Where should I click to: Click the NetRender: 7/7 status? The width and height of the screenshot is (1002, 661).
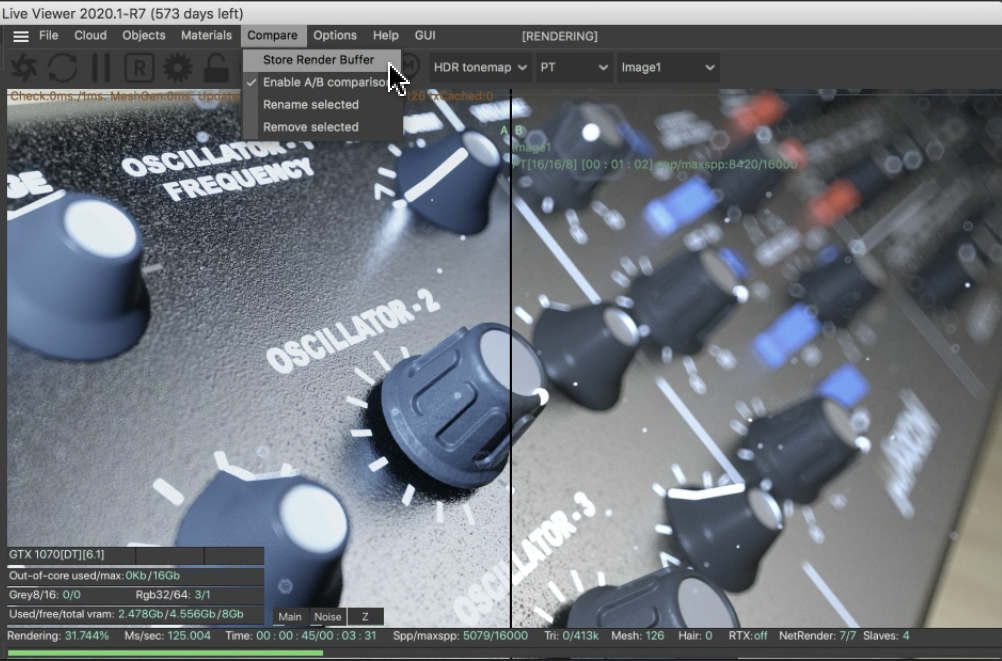(x=815, y=636)
